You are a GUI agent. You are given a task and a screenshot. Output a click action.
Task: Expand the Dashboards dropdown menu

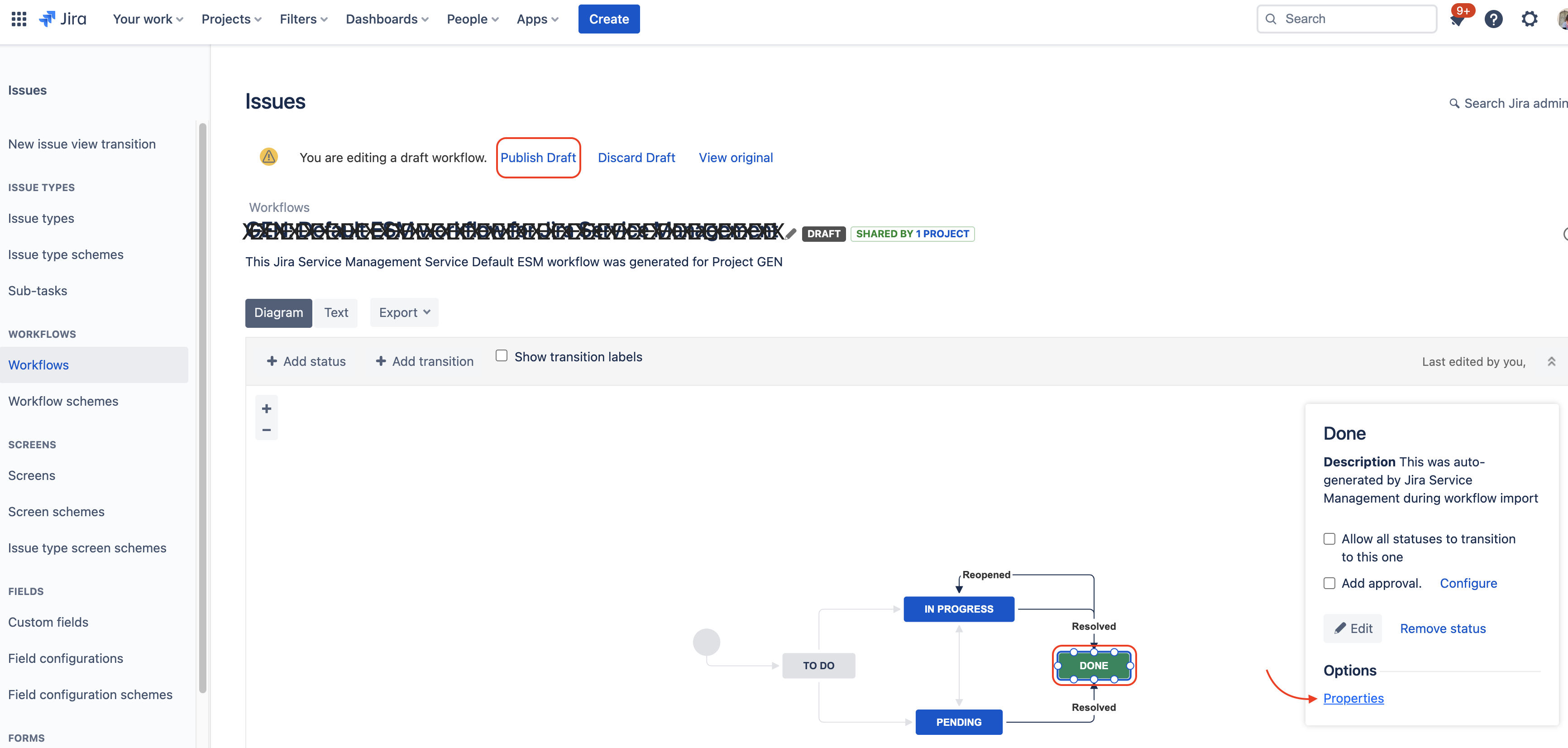(x=387, y=19)
